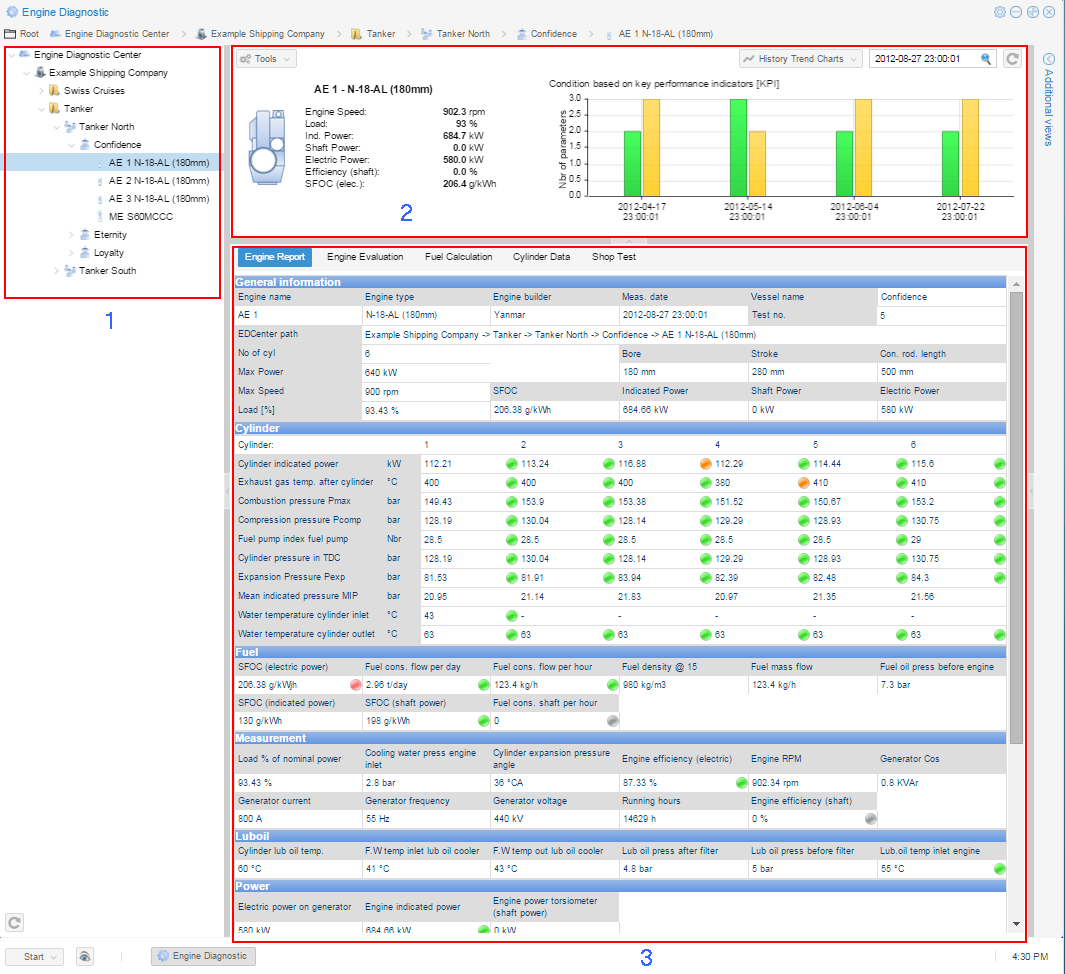Click the search magnifier in the date field
The image size is (1065, 974).
[x=987, y=59]
